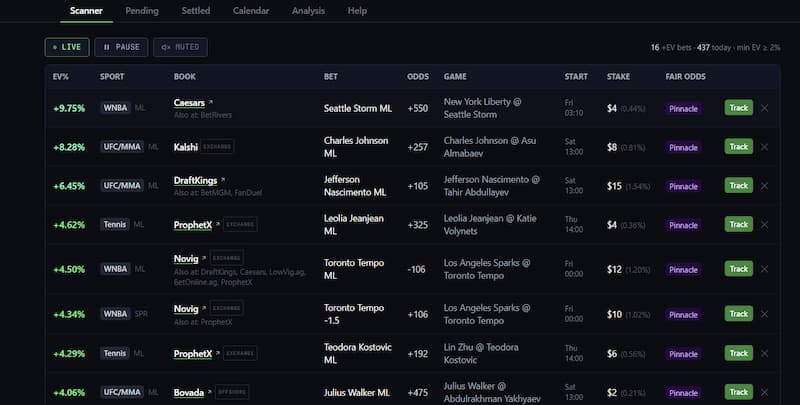The width and height of the screenshot is (800, 405).
Task: Open external link icon beside Bovada
Action: 209,392
